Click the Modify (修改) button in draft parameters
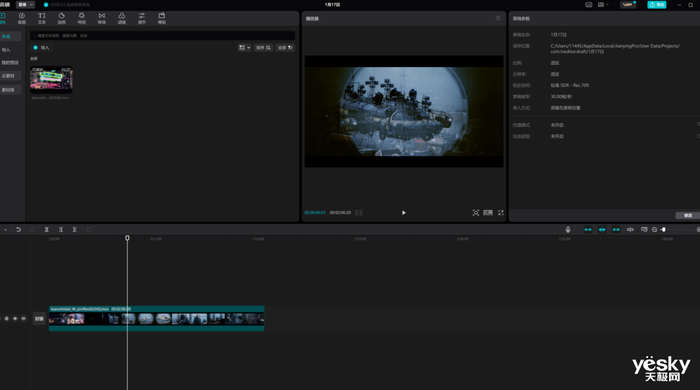Screen dimensions: 700x390 click(688, 216)
